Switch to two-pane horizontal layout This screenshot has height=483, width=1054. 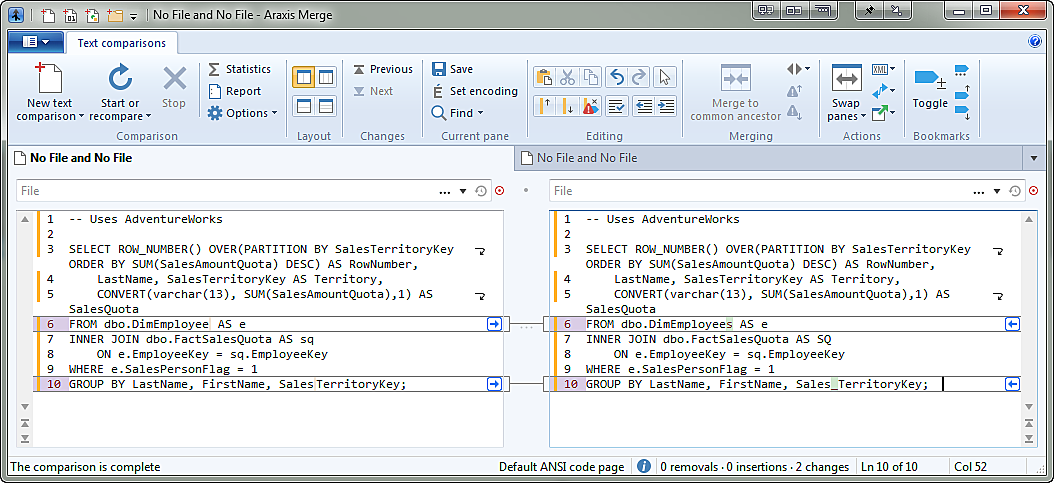303,105
